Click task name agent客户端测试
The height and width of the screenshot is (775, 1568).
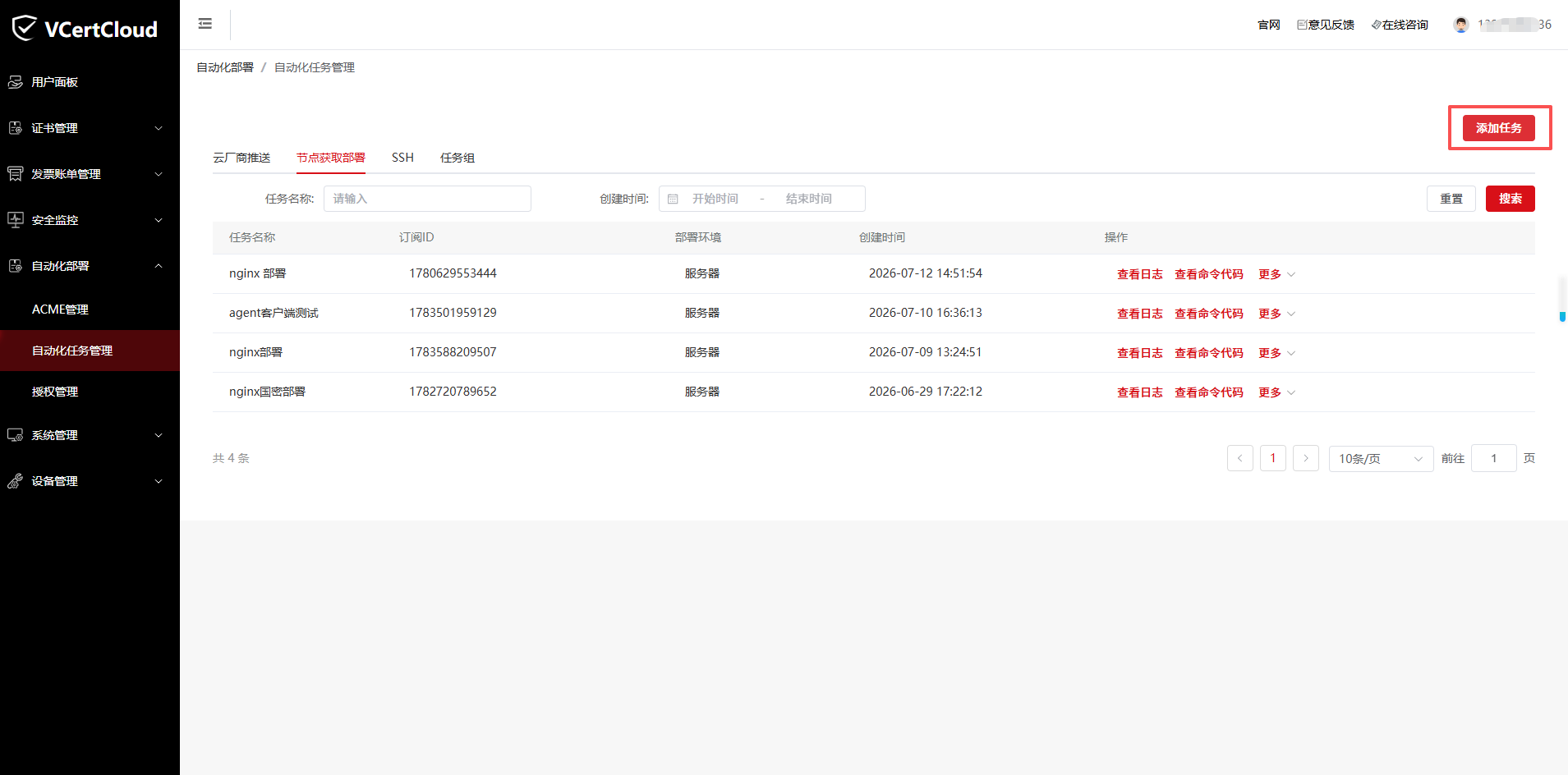pos(274,313)
